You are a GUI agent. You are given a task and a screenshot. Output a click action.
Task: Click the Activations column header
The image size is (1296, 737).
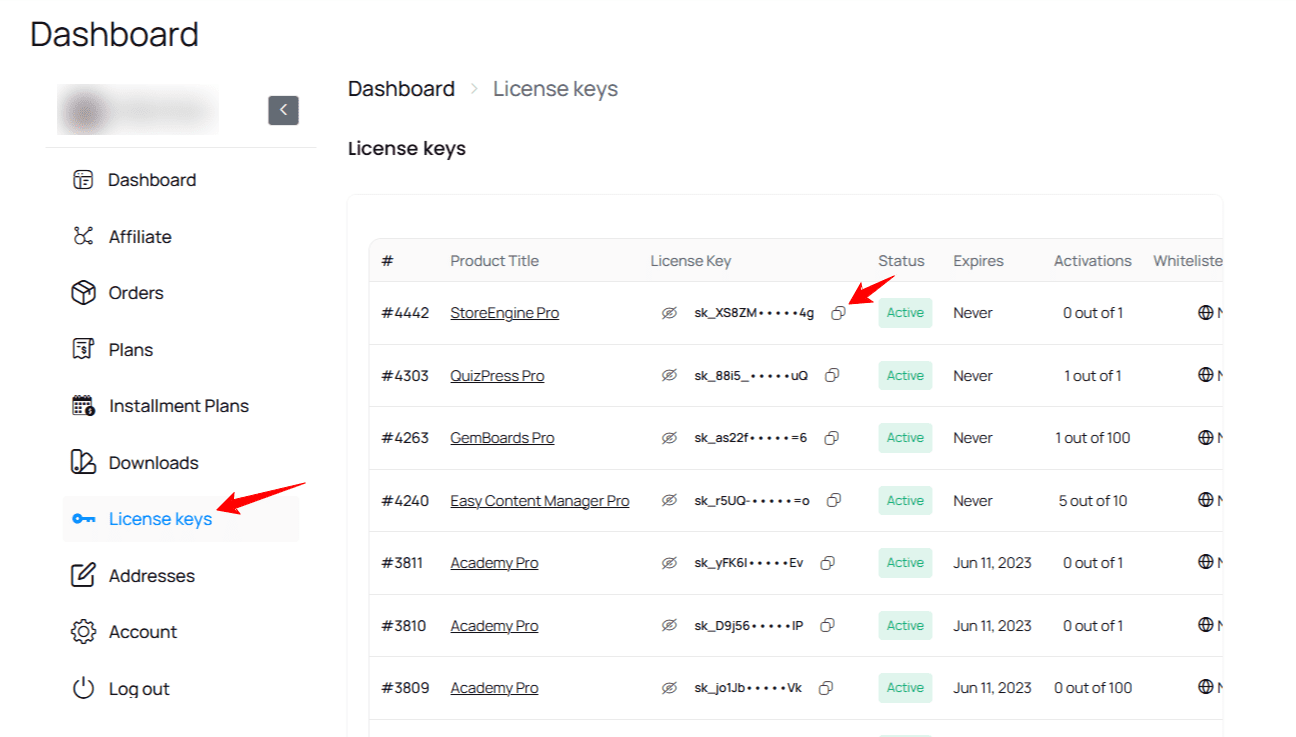[1093, 261]
